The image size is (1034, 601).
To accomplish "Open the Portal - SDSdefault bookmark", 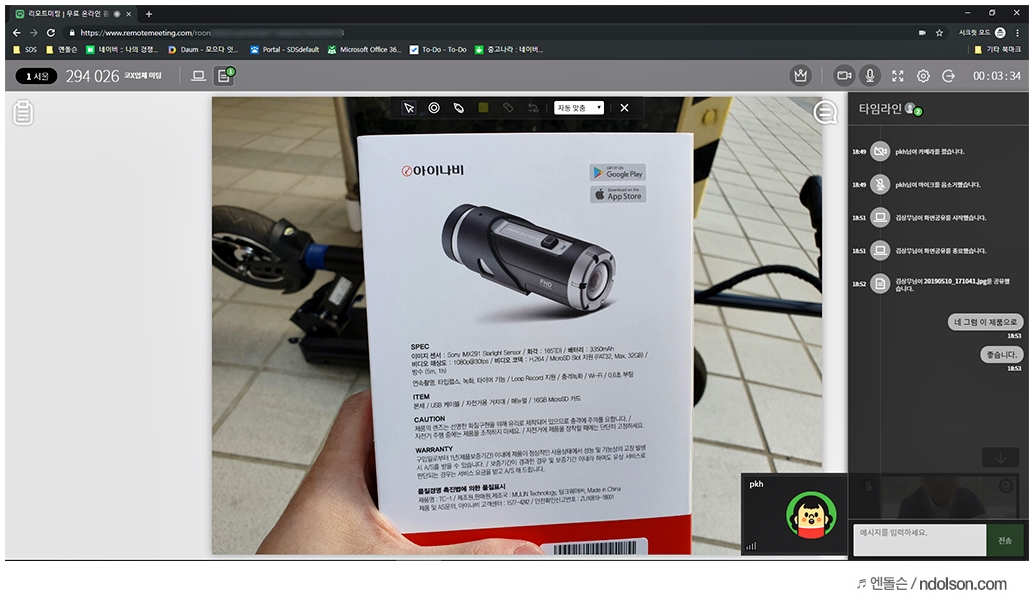I will (284, 49).
